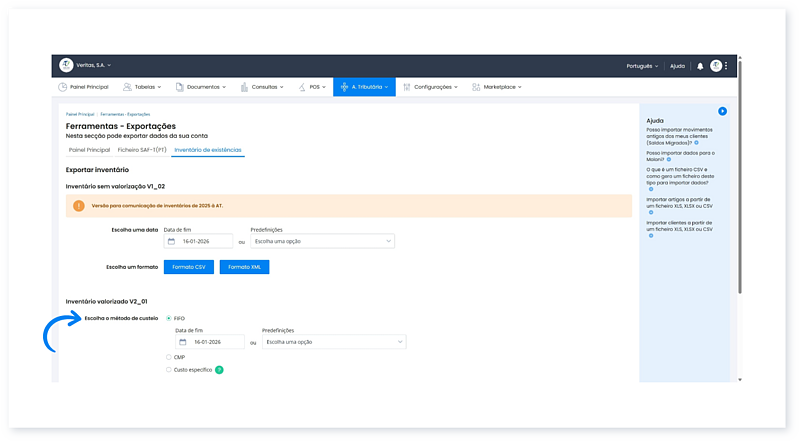
Task: Open the A. Tributária menu
Action: [363, 87]
